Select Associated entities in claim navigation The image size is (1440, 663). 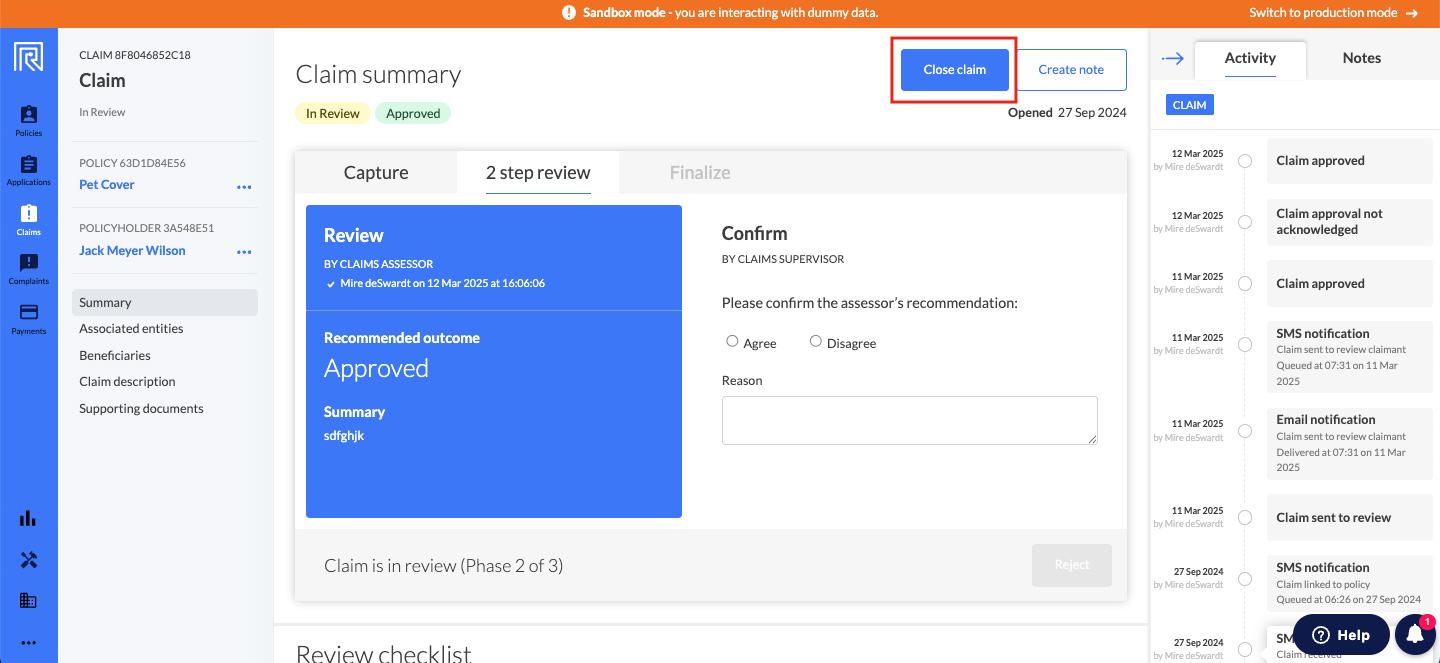point(131,329)
